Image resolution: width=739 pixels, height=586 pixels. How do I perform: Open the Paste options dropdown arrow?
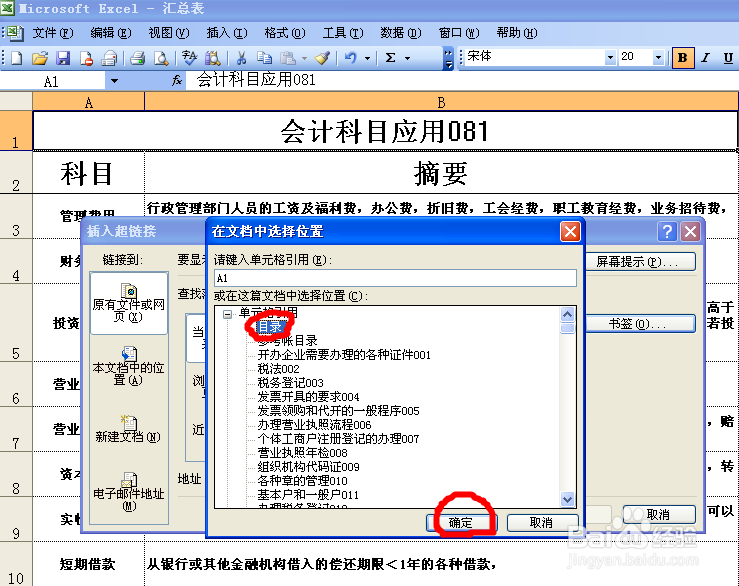tap(304, 58)
